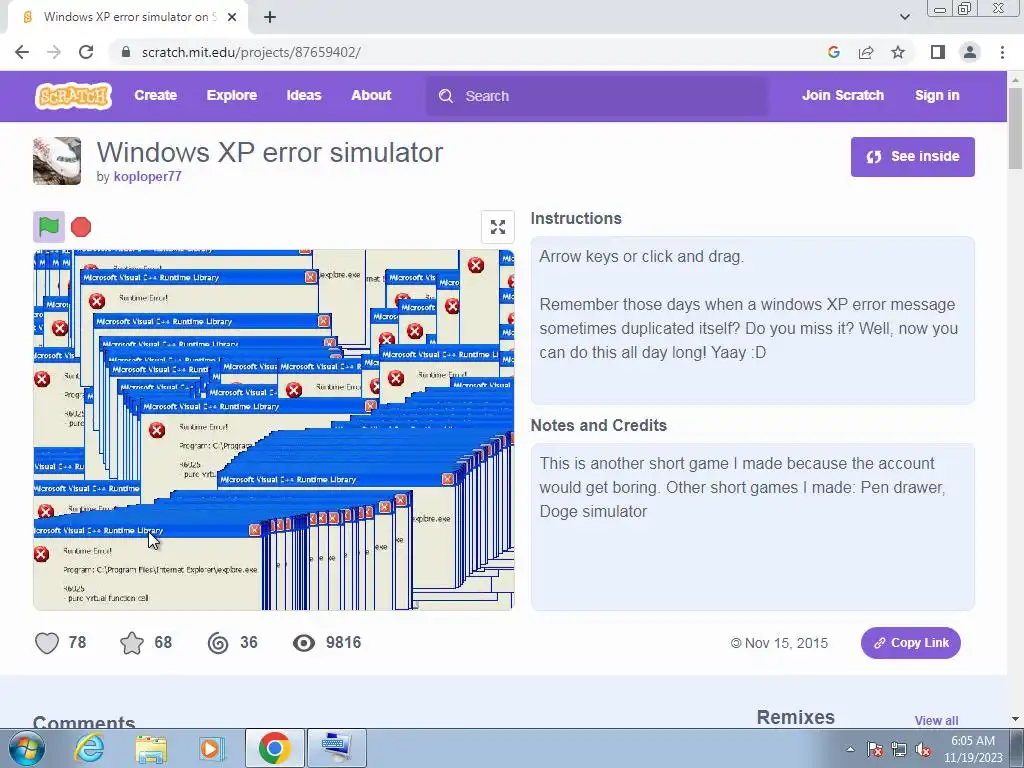The image size is (1024, 768).
Task: Click the star icon to favorite project
Action: (132, 643)
